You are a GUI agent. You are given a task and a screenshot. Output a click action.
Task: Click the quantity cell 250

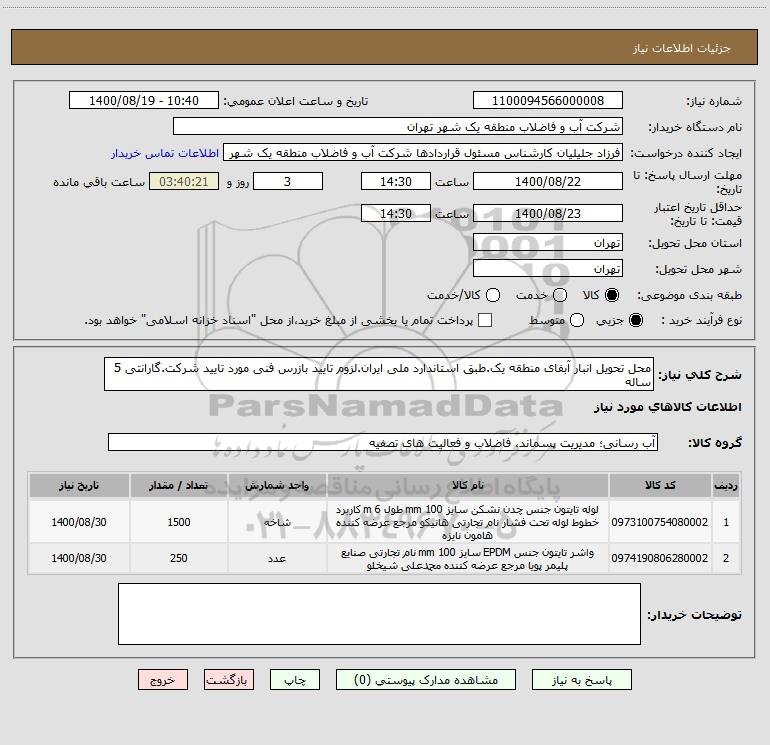click(179, 559)
